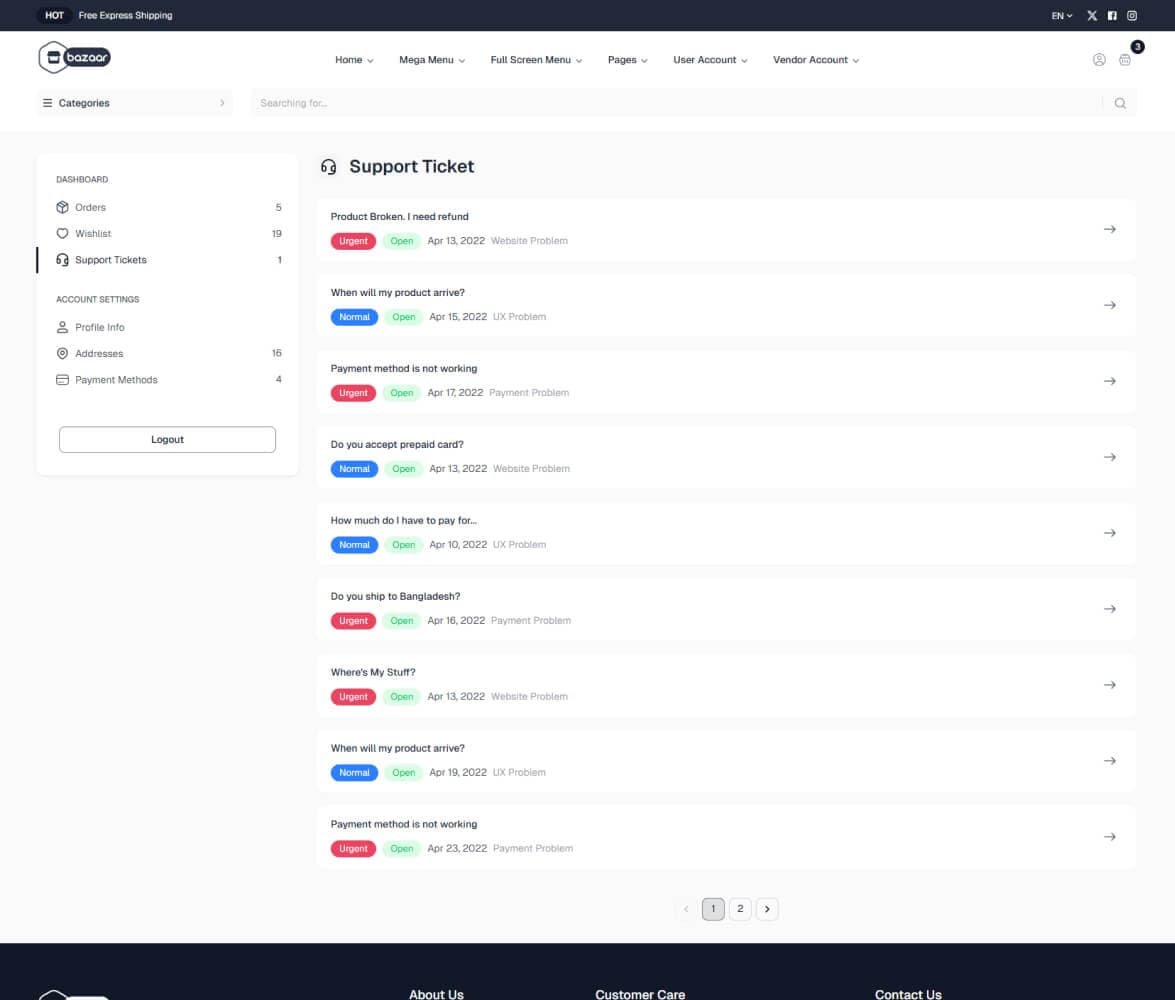Click the Addresses map pin icon
This screenshot has height=1000, width=1175.
(x=62, y=353)
